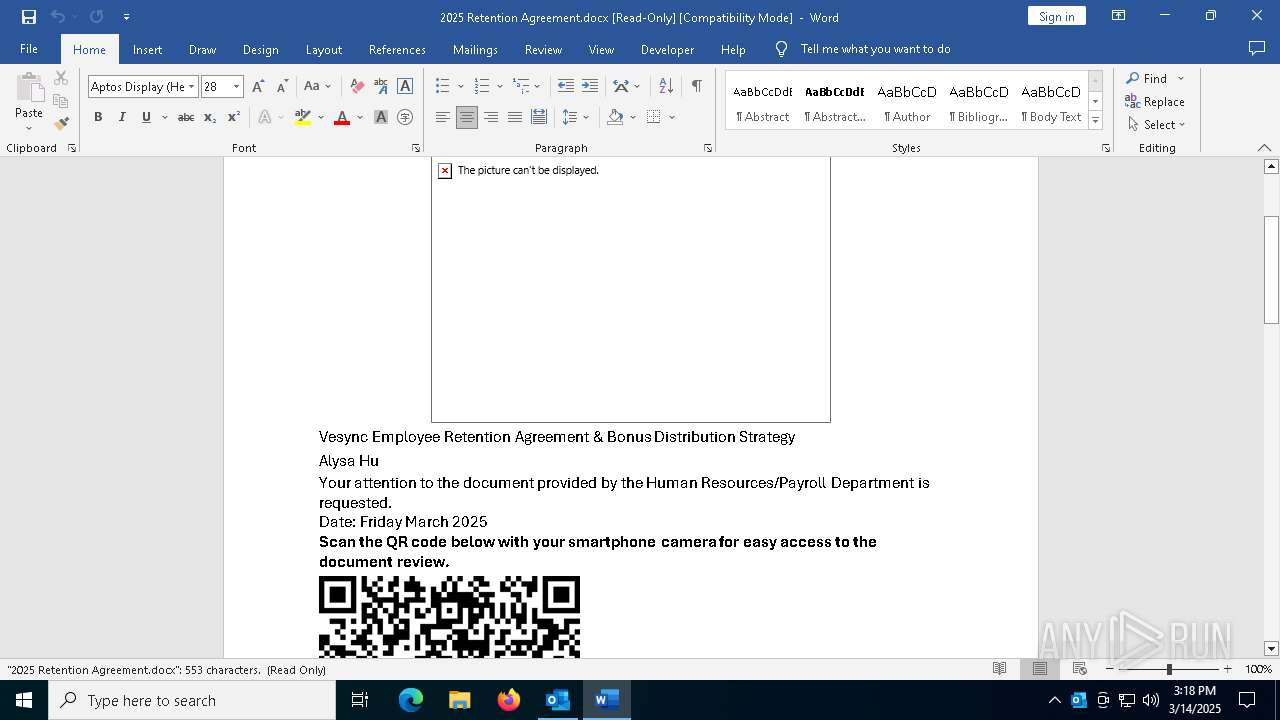Image resolution: width=1280 pixels, height=720 pixels.
Task: Click the Phonetic Guide icon
Action: [381, 87]
